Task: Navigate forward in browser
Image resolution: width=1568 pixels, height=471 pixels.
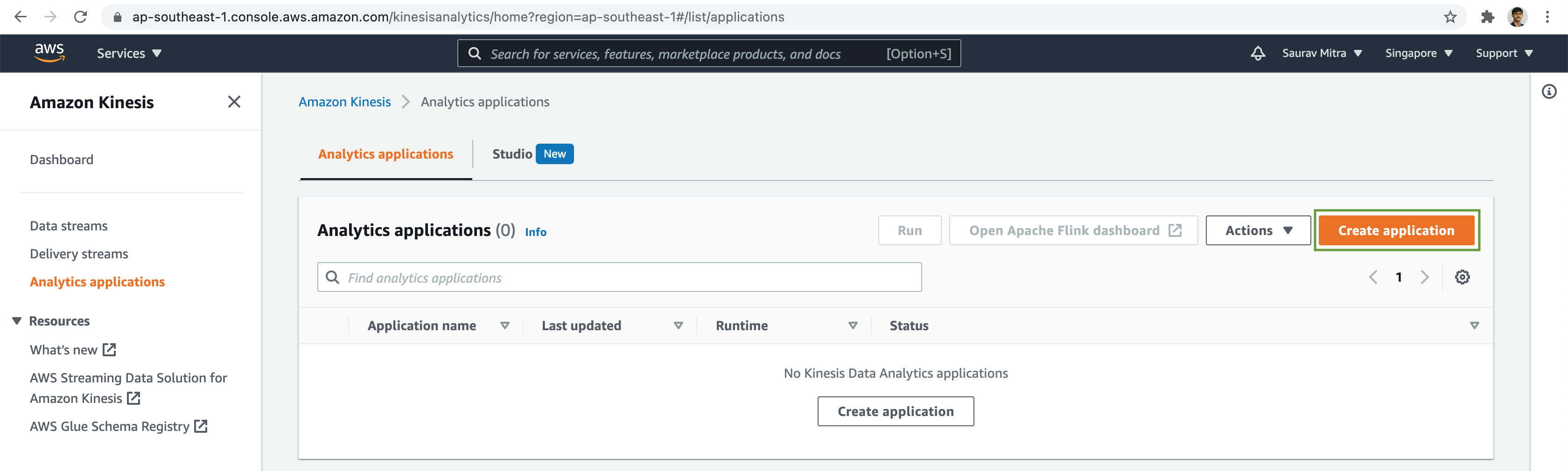Action: click(50, 17)
